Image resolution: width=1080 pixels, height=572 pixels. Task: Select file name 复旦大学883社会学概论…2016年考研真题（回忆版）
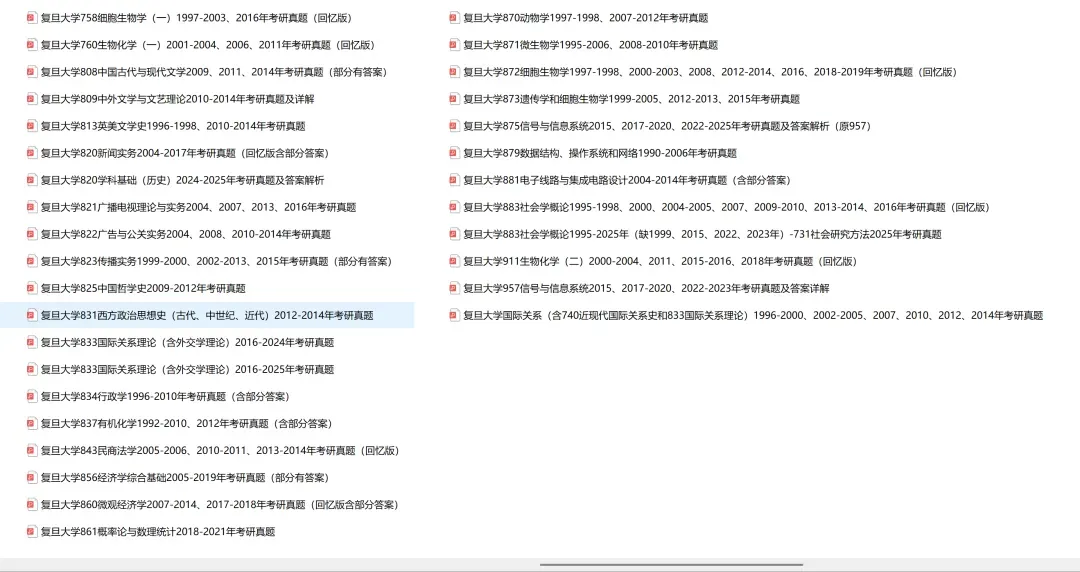[726, 207]
